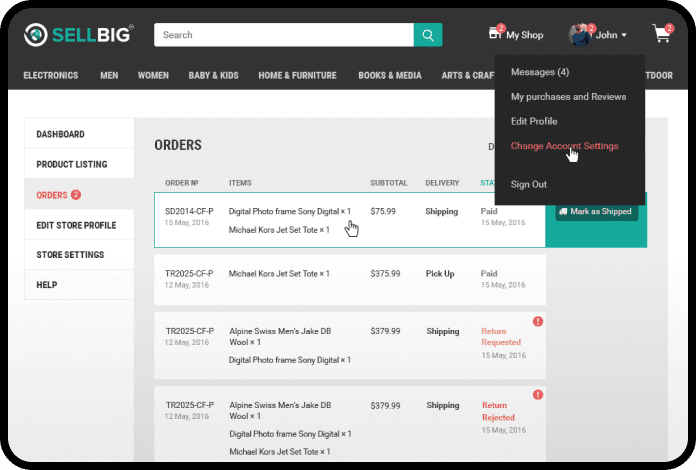Click the My Shop store icon

pyautogui.click(x=495, y=33)
